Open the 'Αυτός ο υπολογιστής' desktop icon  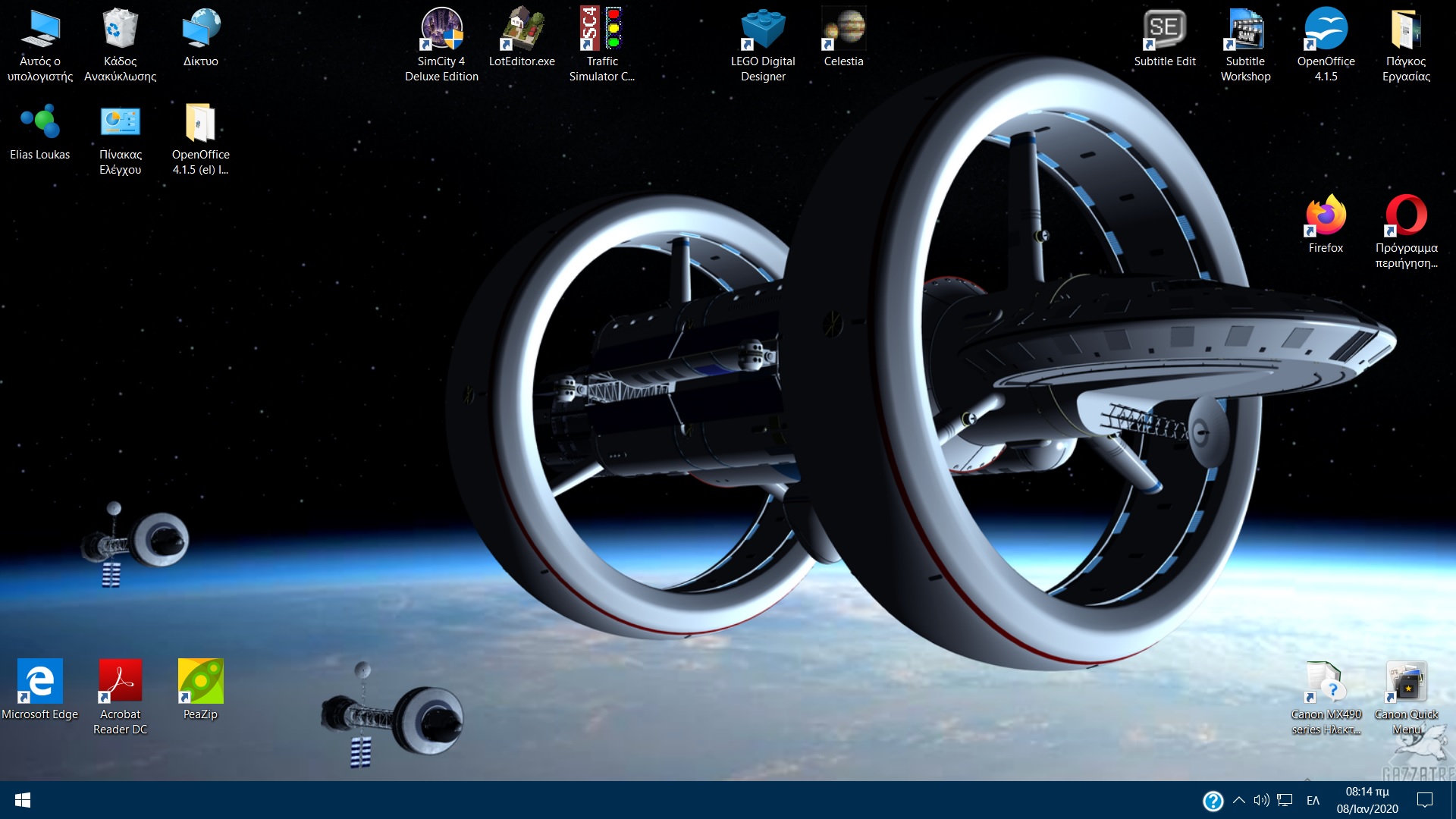[x=40, y=44]
